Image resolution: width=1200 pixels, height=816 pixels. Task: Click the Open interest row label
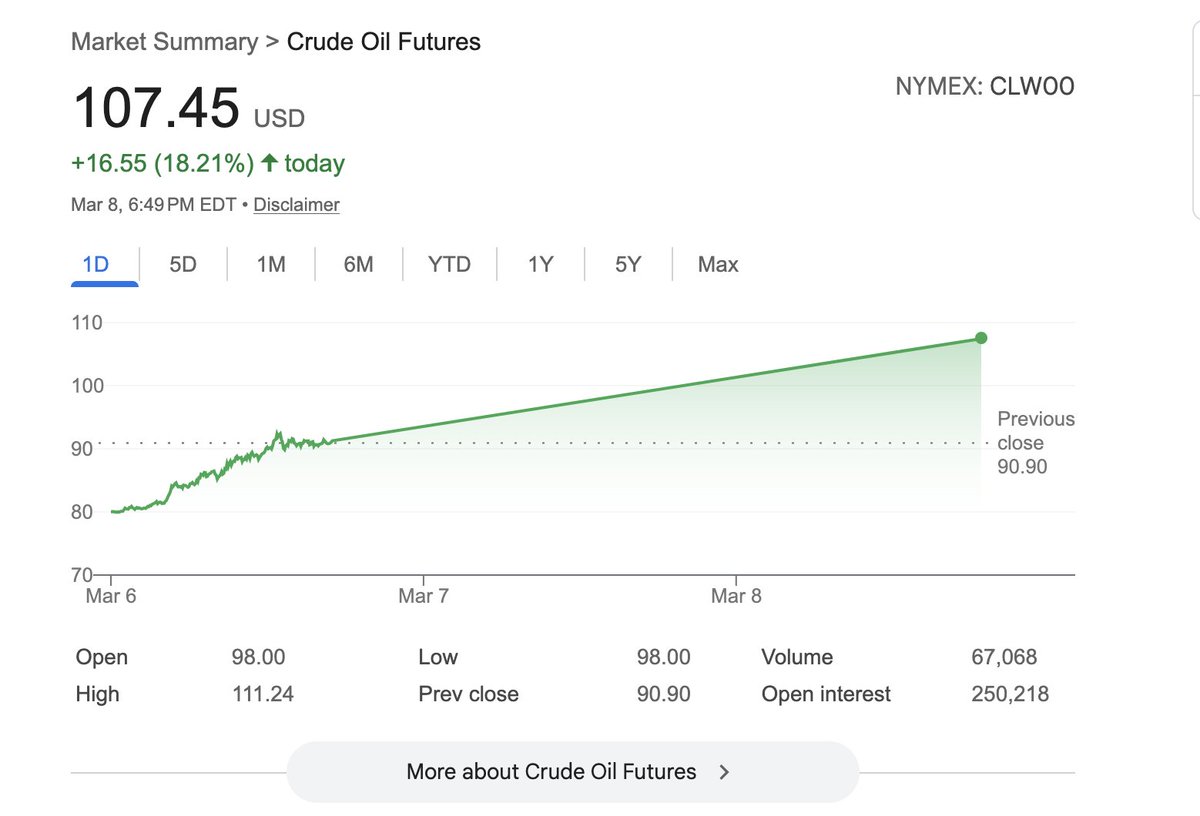[826, 694]
